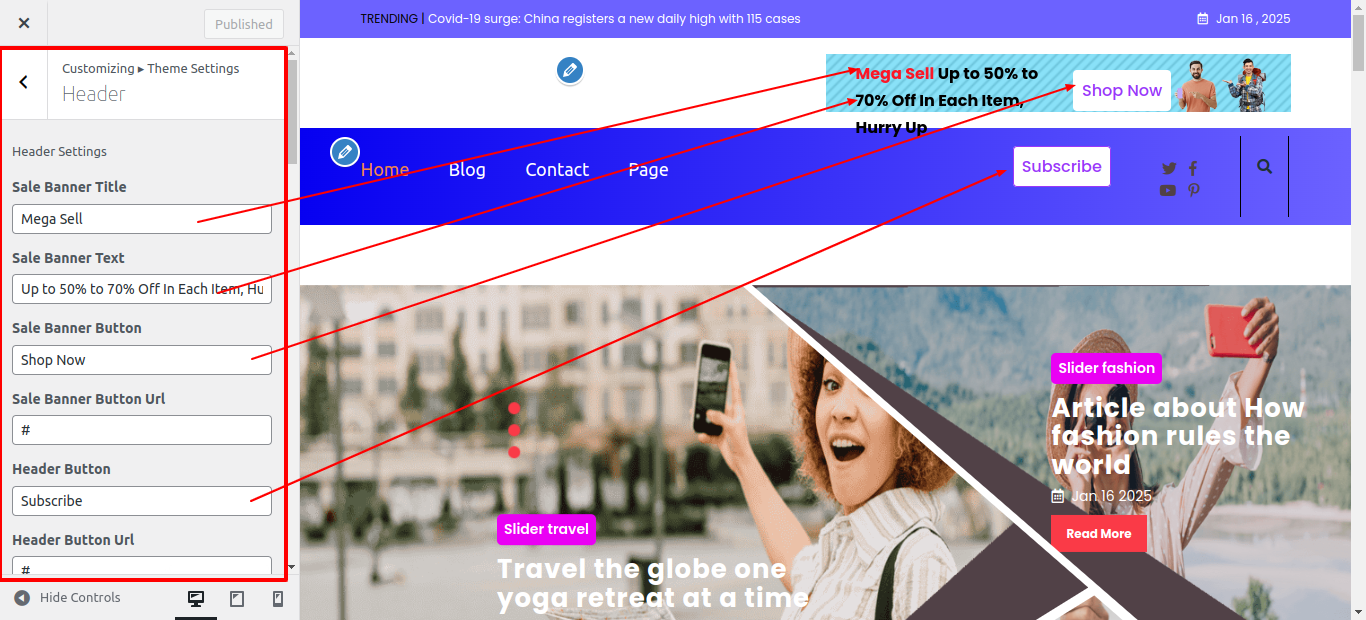Switch to tablet preview mode
This screenshot has width=1366, height=620.
click(x=237, y=598)
